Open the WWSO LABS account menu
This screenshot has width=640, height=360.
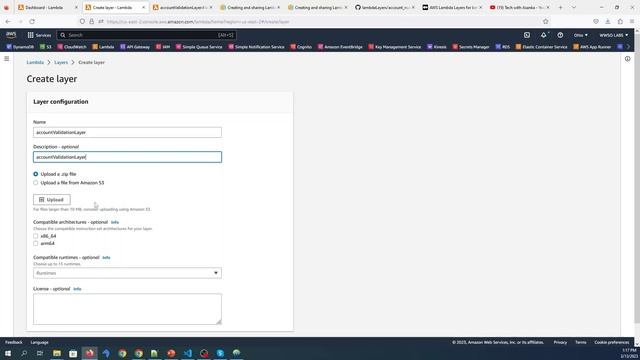click(x=613, y=35)
